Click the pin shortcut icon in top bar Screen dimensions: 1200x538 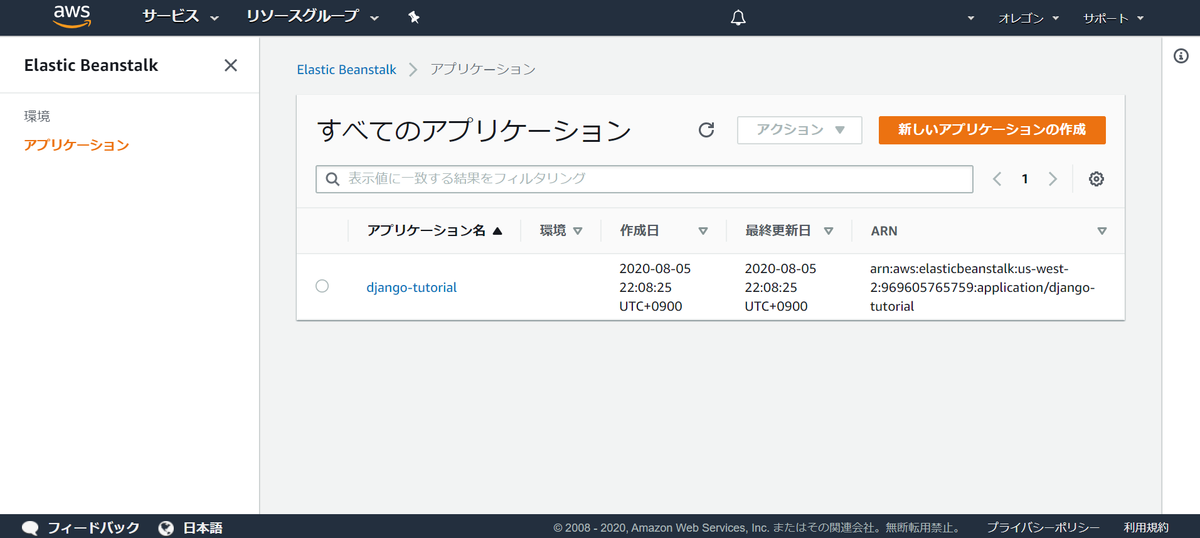click(414, 17)
